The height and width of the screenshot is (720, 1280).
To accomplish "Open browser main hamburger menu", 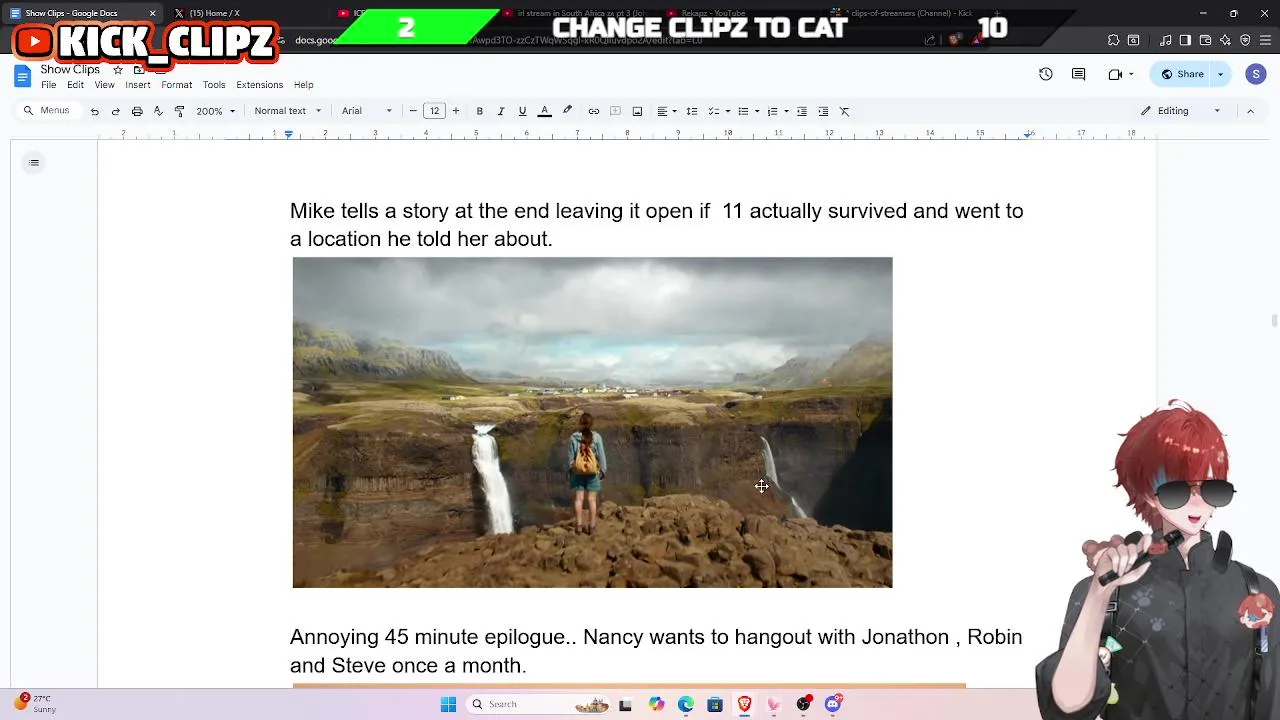I will pos(1265,40).
